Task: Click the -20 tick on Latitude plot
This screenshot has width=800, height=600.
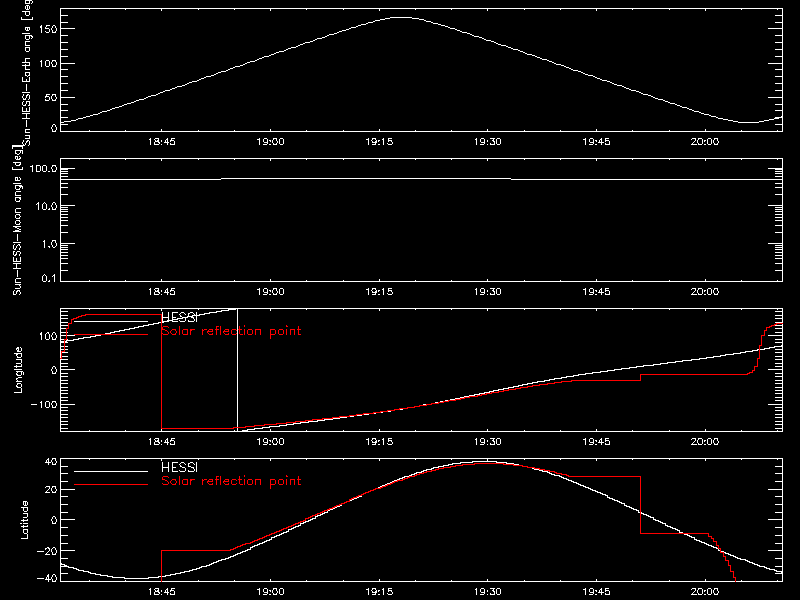Action: coord(46,551)
